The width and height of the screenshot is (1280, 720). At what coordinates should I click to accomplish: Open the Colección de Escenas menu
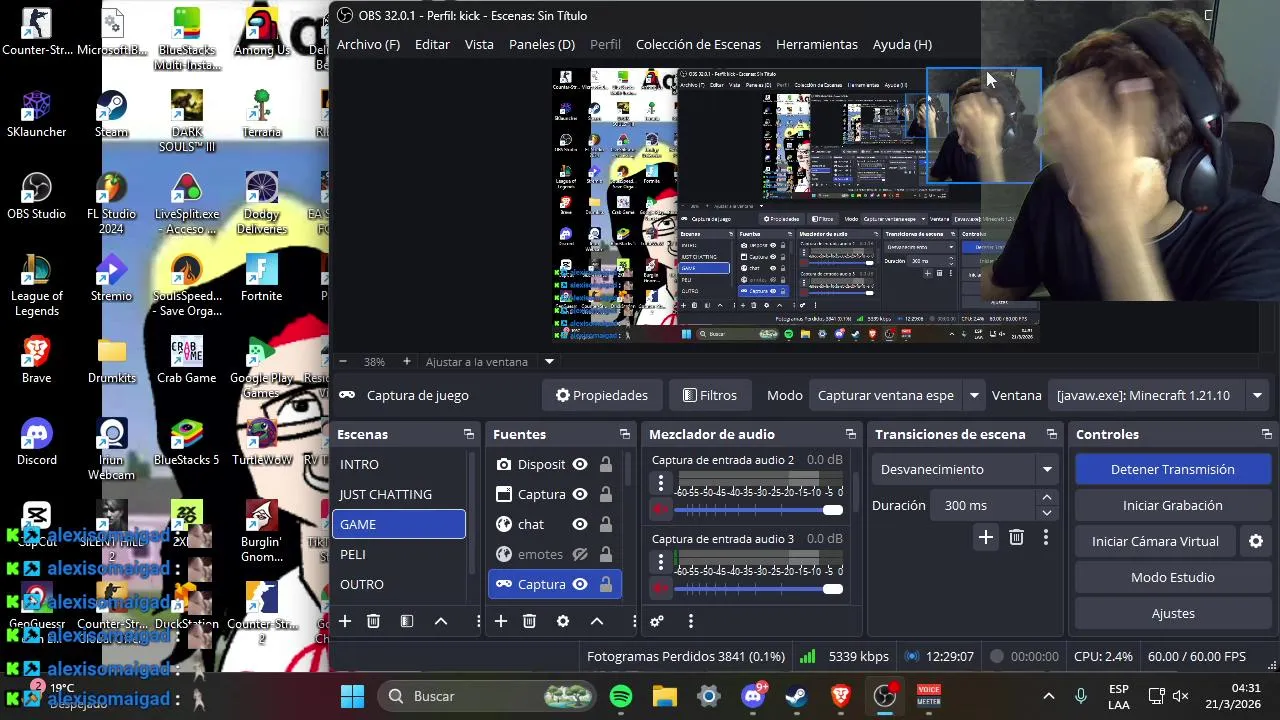(698, 44)
